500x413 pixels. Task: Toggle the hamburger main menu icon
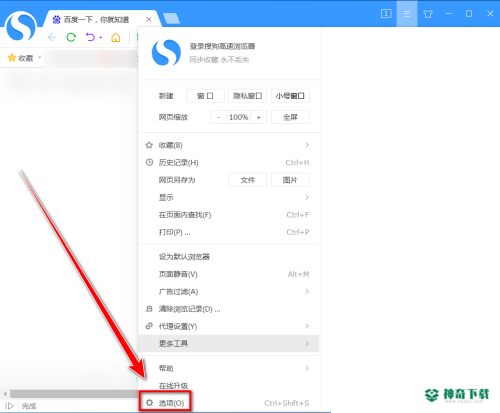click(407, 14)
